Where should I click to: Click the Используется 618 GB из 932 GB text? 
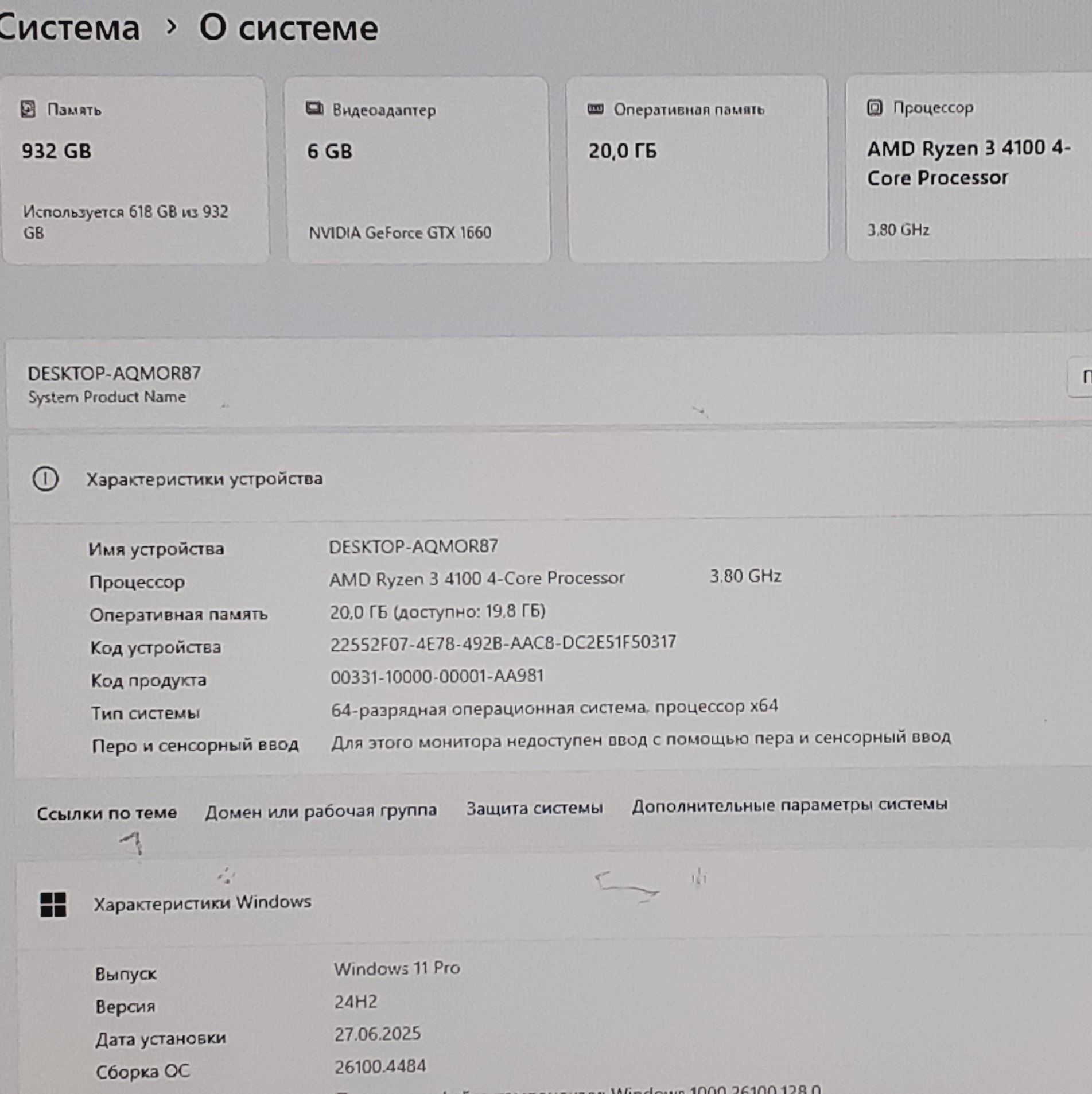[x=126, y=222]
